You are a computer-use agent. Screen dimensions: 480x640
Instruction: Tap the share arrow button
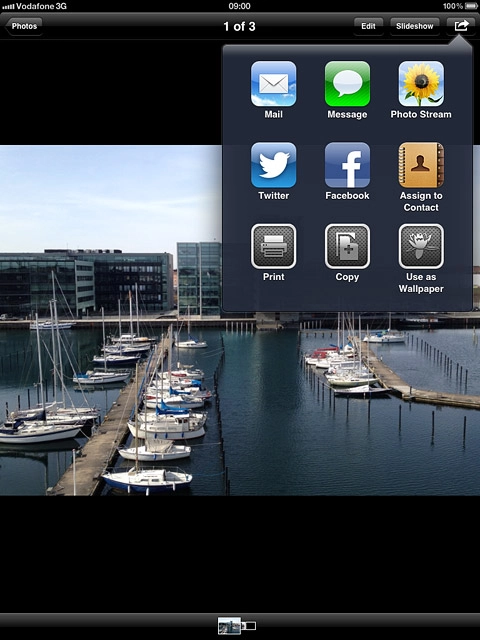point(461,26)
